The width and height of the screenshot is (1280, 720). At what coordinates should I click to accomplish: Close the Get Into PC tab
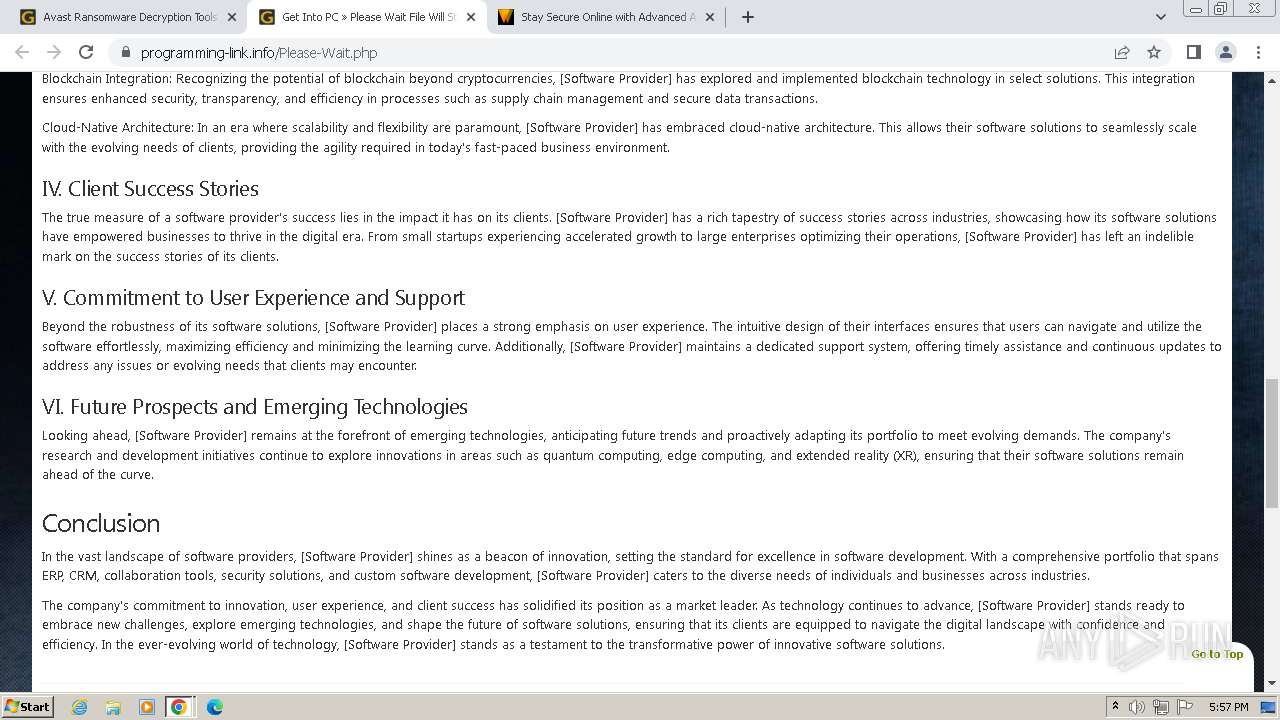pyautogui.click(x=471, y=17)
